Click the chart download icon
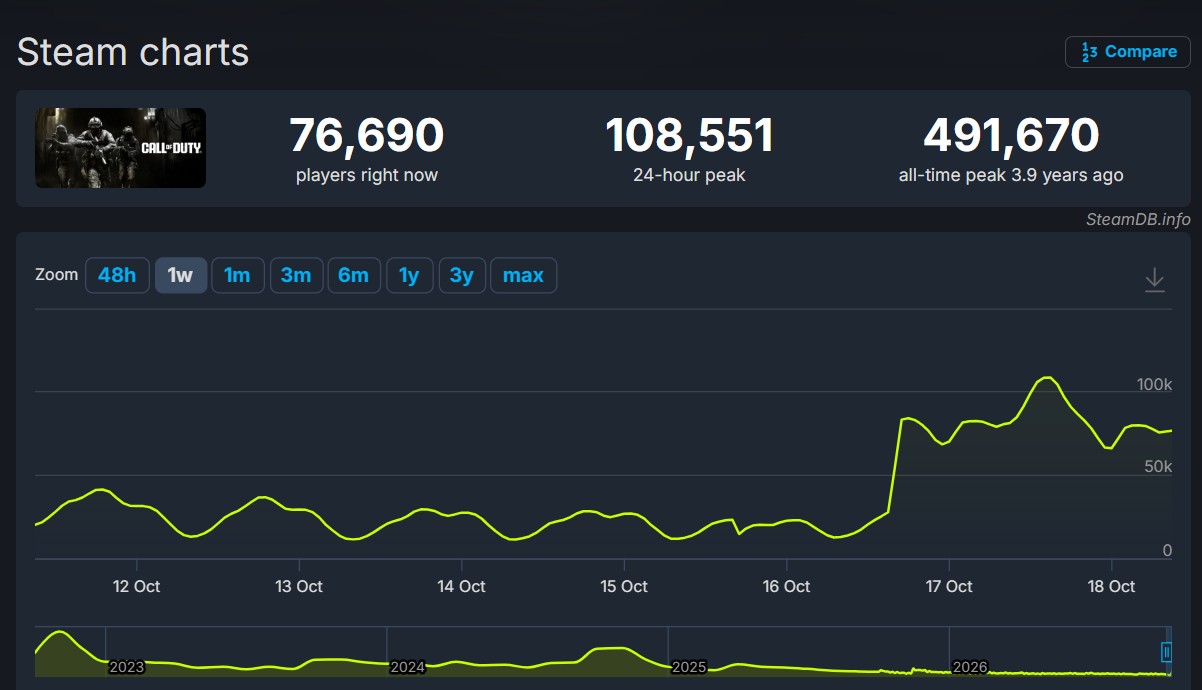 (x=1154, y=279)
